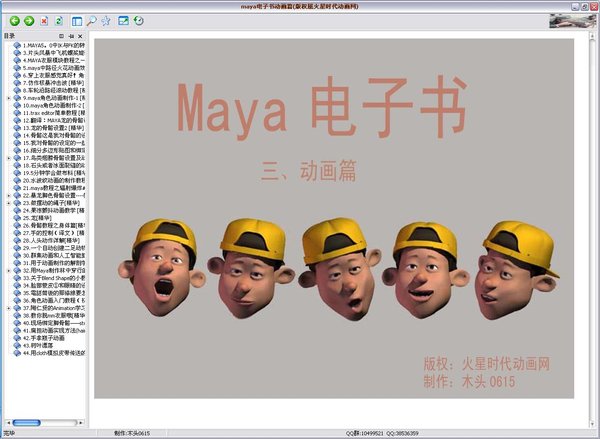Viewport: 600px width, 439px height.
Task: Expand tree item 22 in the contents
Action: pos(9,195)
